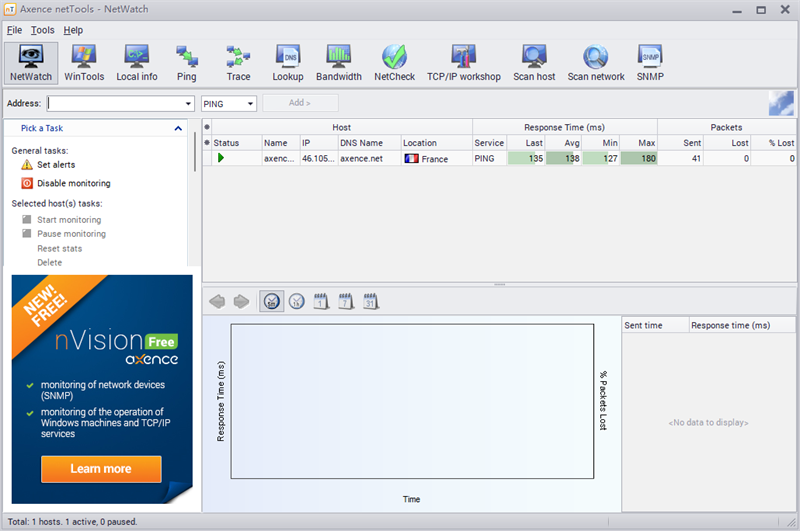Click the host table column selector dot
The width and height of the screenshot is (800, 531).
(x=207, y=127)
